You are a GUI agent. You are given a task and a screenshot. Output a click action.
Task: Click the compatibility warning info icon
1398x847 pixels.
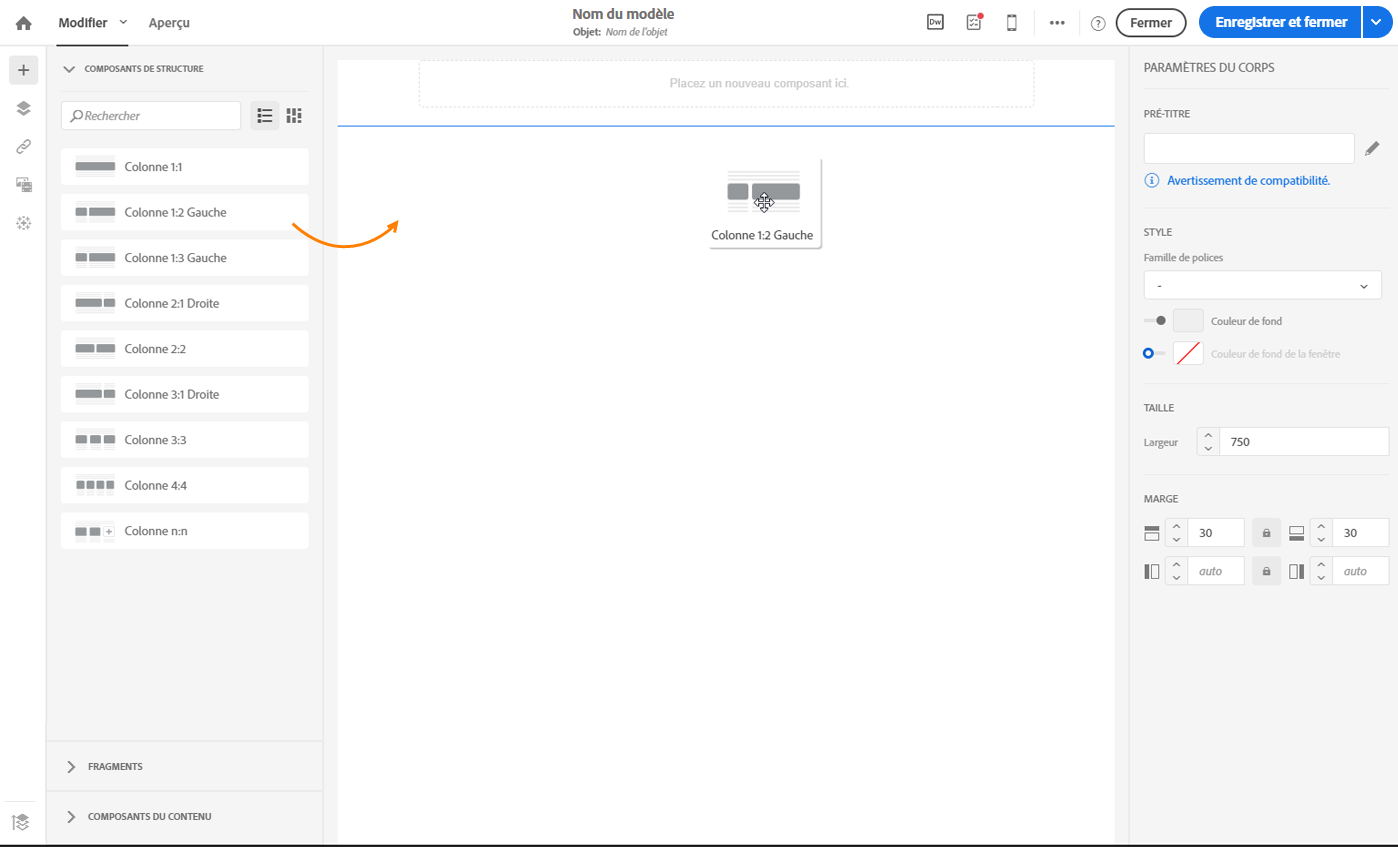[1152, 181]
